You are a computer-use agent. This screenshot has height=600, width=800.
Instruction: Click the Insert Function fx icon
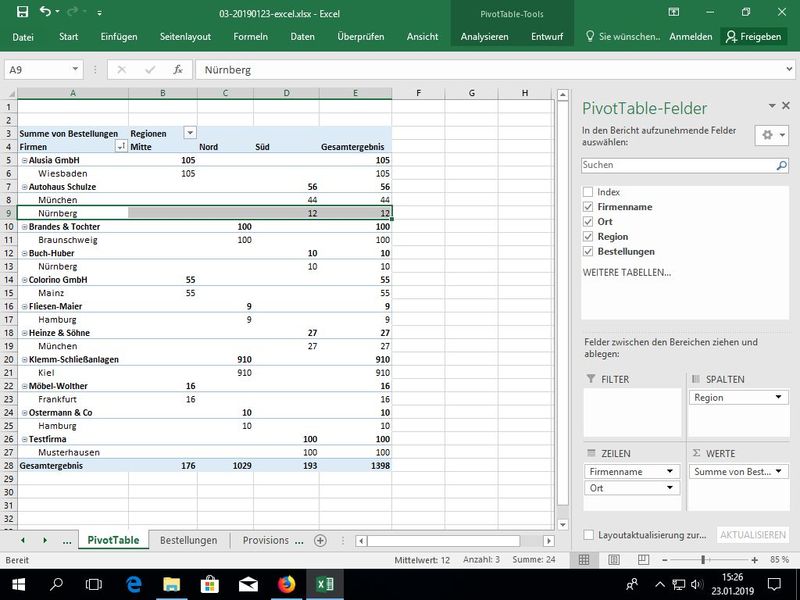178,70
